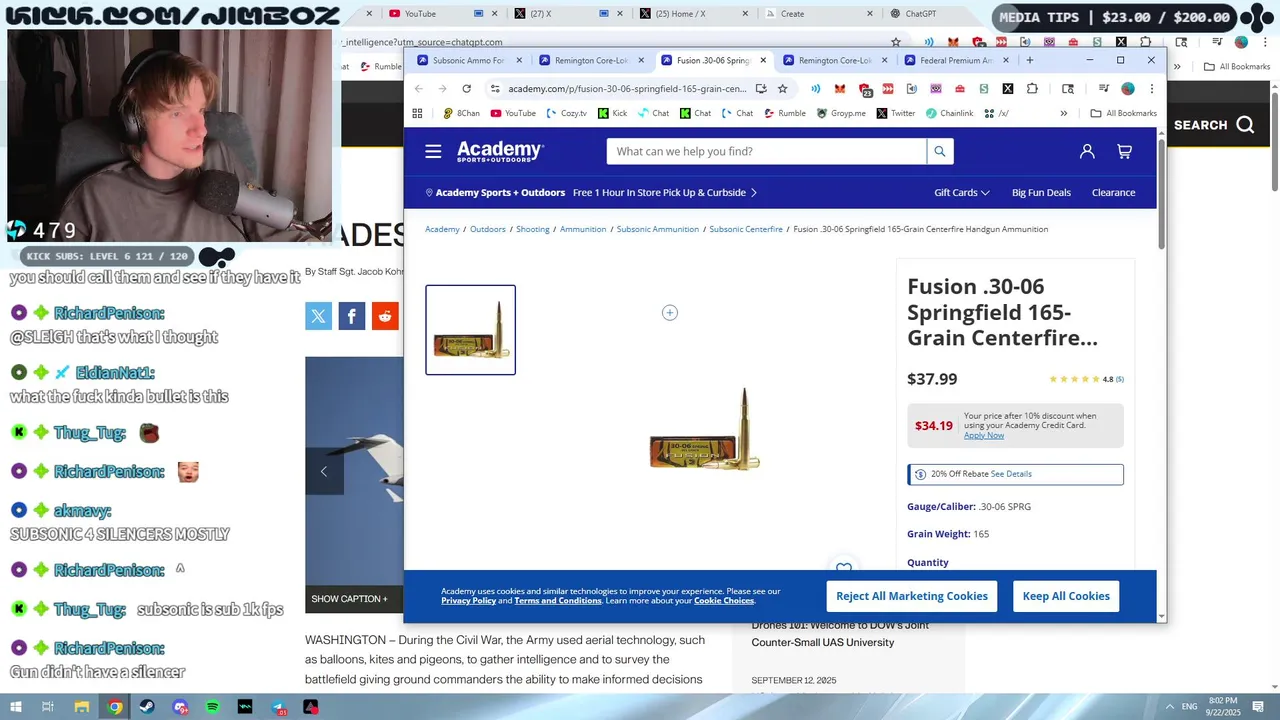Open Task View on the taskbar
The height and width of the screenshot is (720, 1280).
(48, 707)
